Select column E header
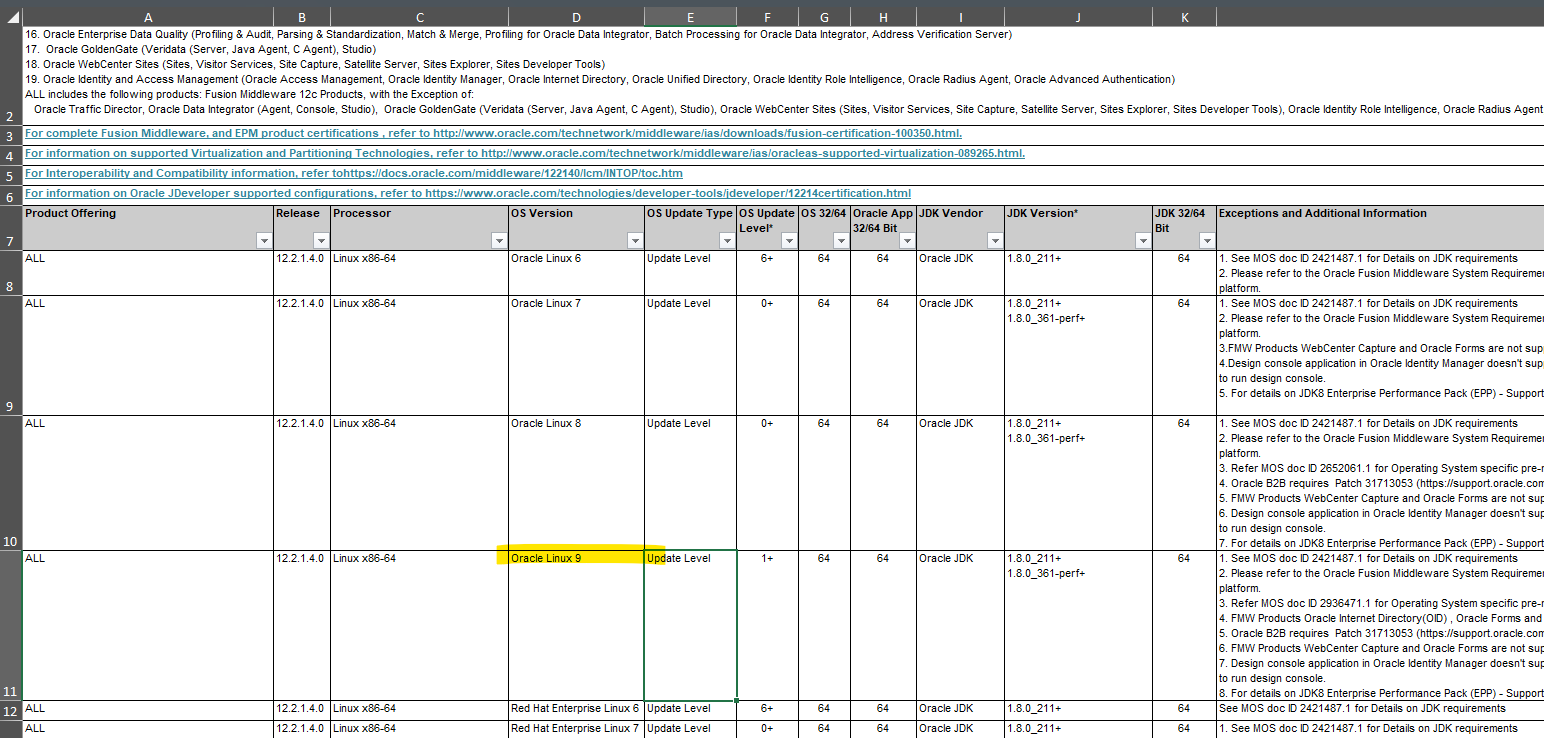Viewport: 1544px width, 738px height. click(x=690, y=17)
